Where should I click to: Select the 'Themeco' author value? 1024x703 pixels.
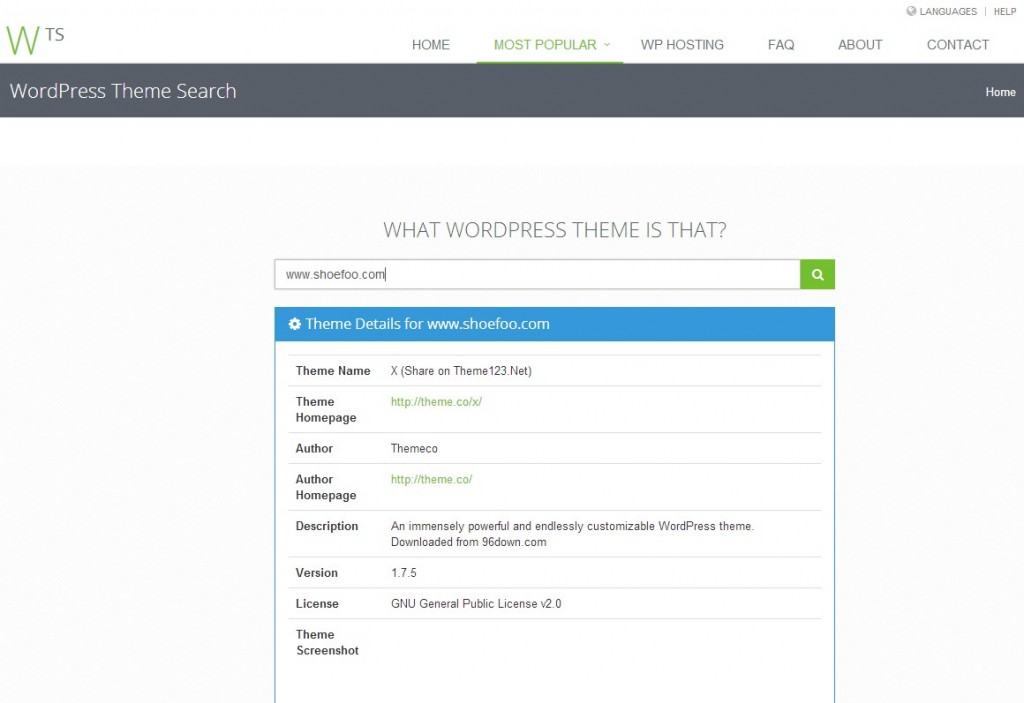pyautogui.click(x=414, y=448)
